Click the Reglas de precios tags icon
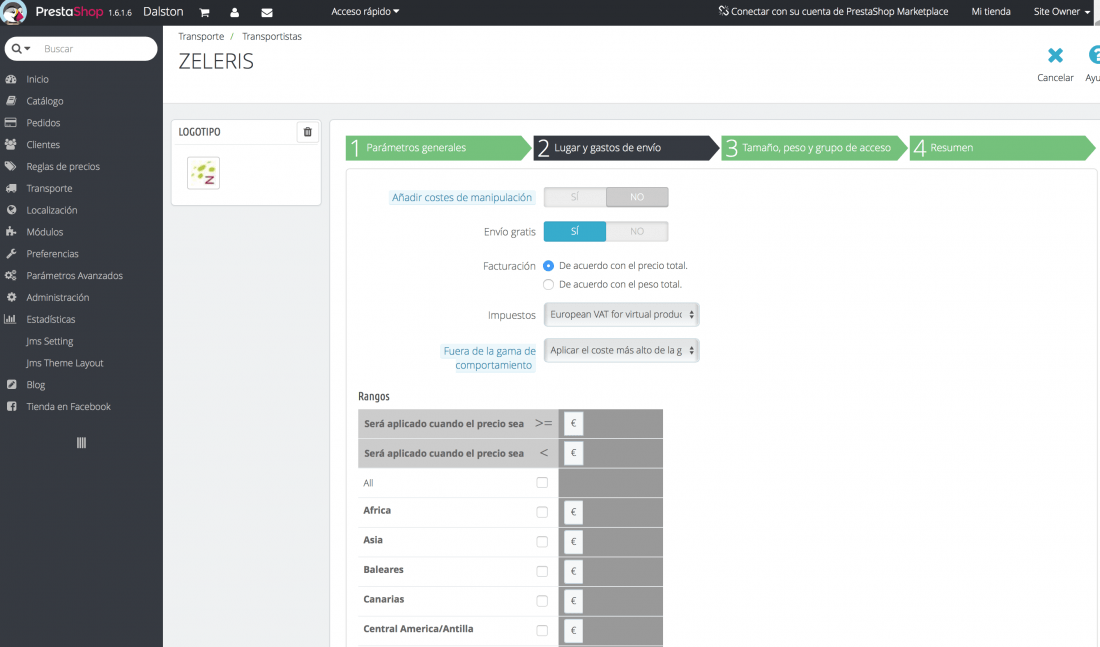Screen dimensions: 1100x647 [11, 166]
